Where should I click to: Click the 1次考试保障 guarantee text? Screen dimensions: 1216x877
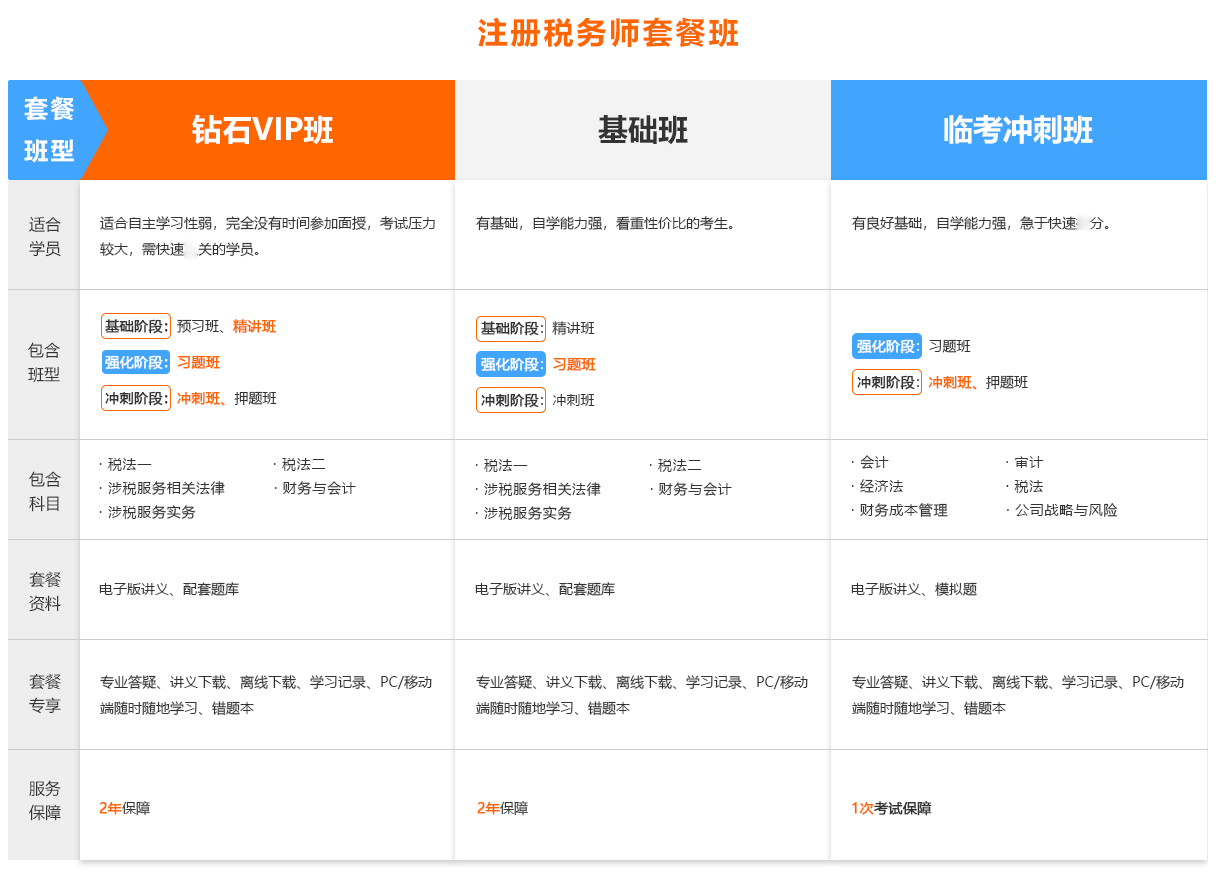pos(891,808)
